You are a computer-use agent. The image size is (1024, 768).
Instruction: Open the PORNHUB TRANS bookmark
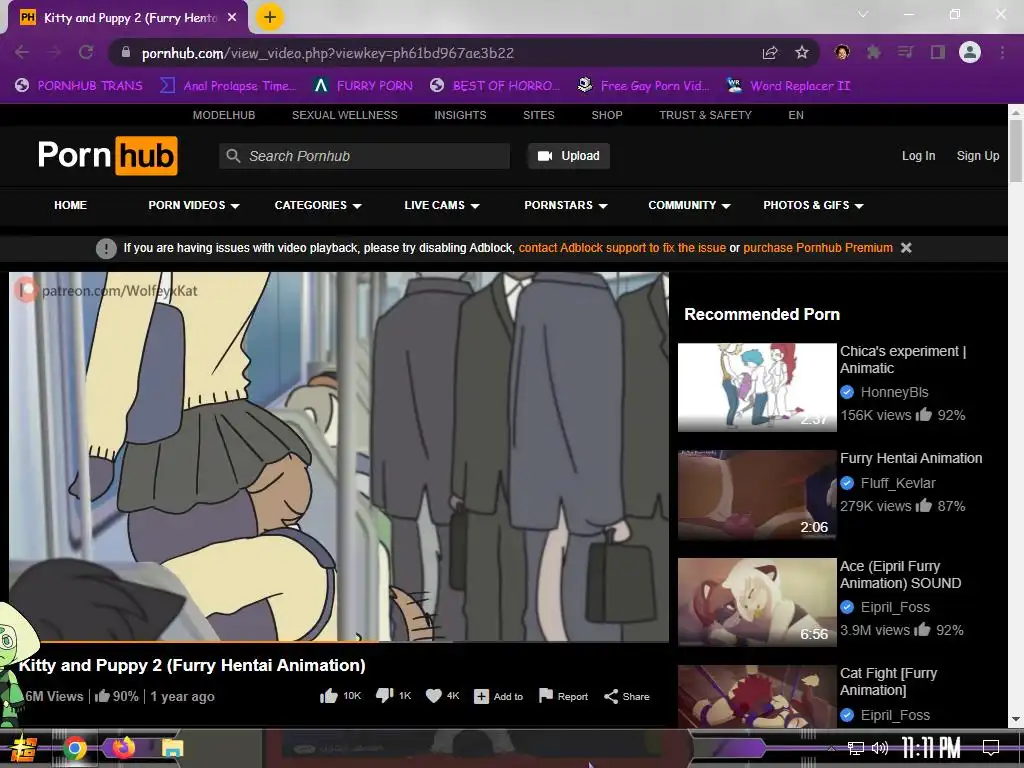(x=79, y=86)
